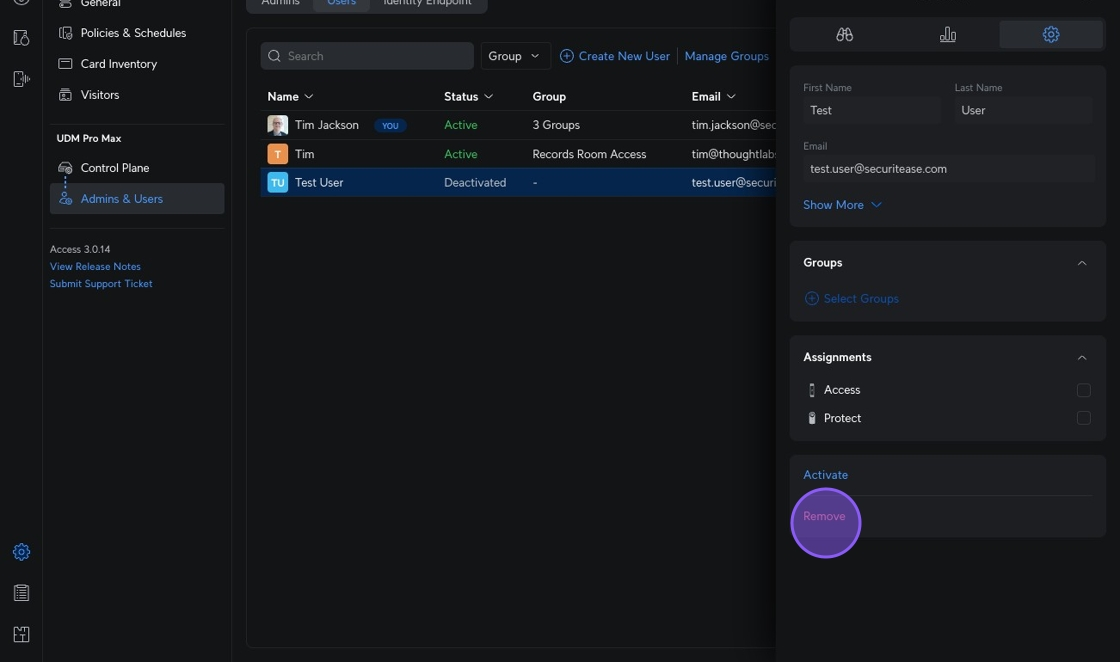Click the orange T avatar for Tim
The image size is (1120, 662).
pyautogui.click(x=278, y=154)
